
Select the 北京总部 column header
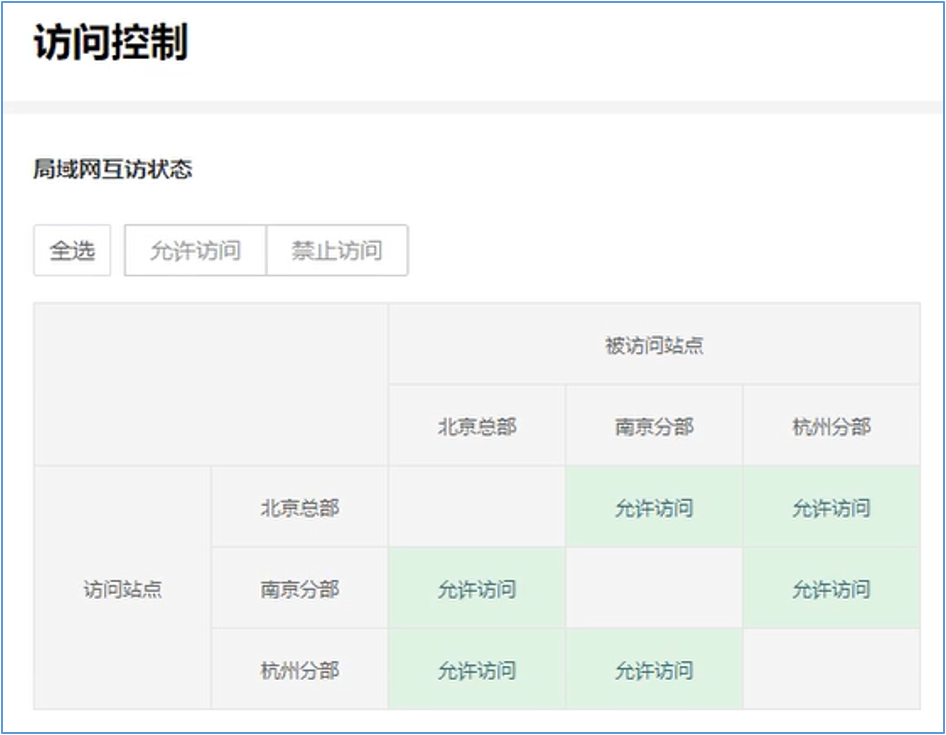(477, 427)
